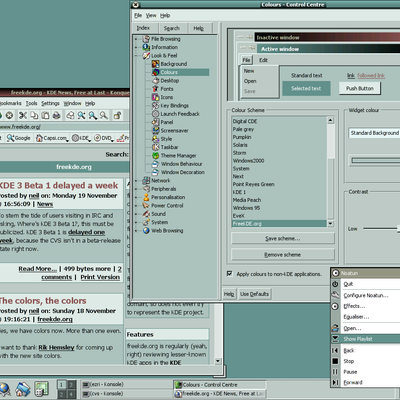
Task: Open the View menu in Control Centre
Action: click(151, 15)
